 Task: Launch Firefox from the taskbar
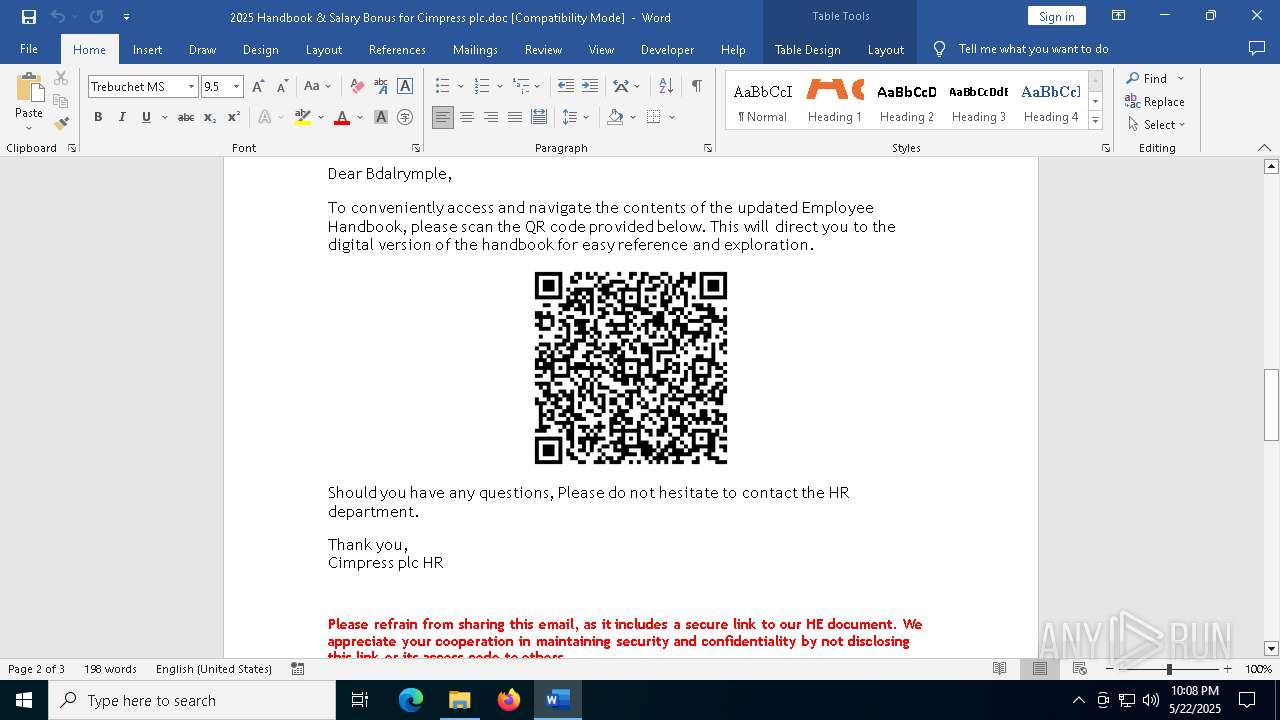[509, 700]
